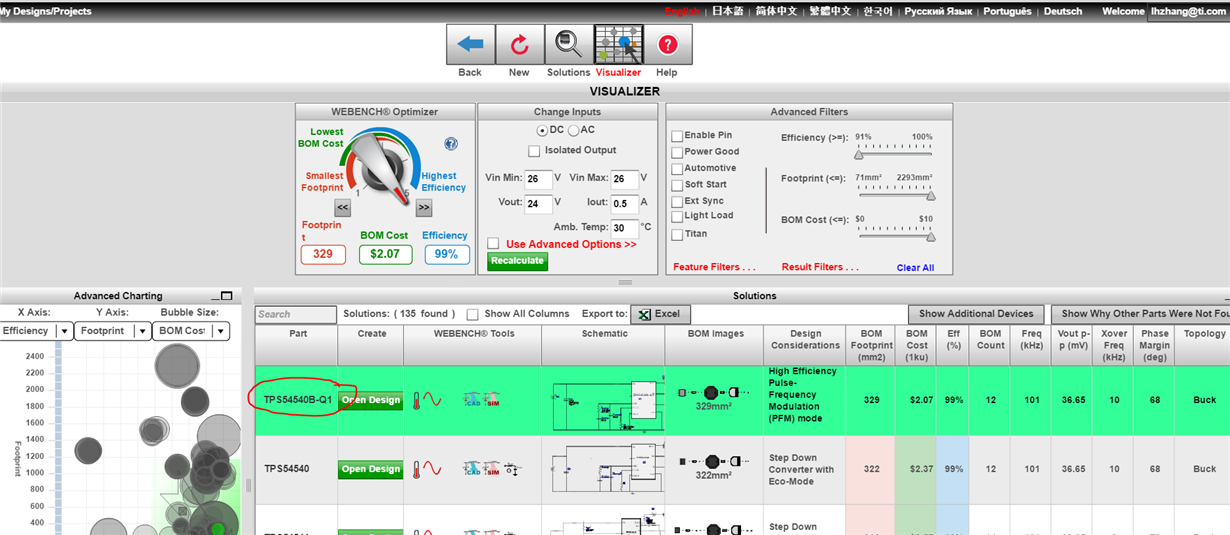Click the solutions Search field
Viewport: 1230px width, 535px height.
point(296,314)
